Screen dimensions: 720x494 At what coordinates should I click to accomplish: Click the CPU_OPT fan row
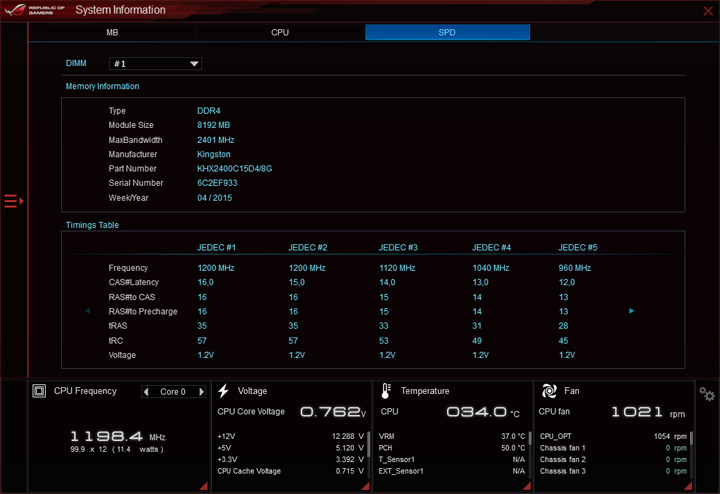(613, 436)
